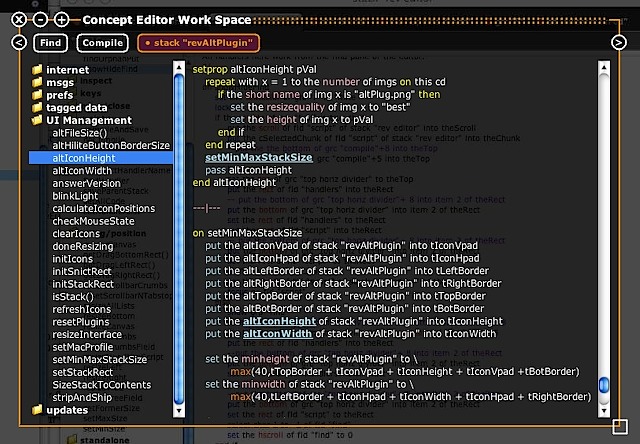Viewport: 640px width, 444px height.
Task: Expand the updates folder
Action: coord(60,410)
